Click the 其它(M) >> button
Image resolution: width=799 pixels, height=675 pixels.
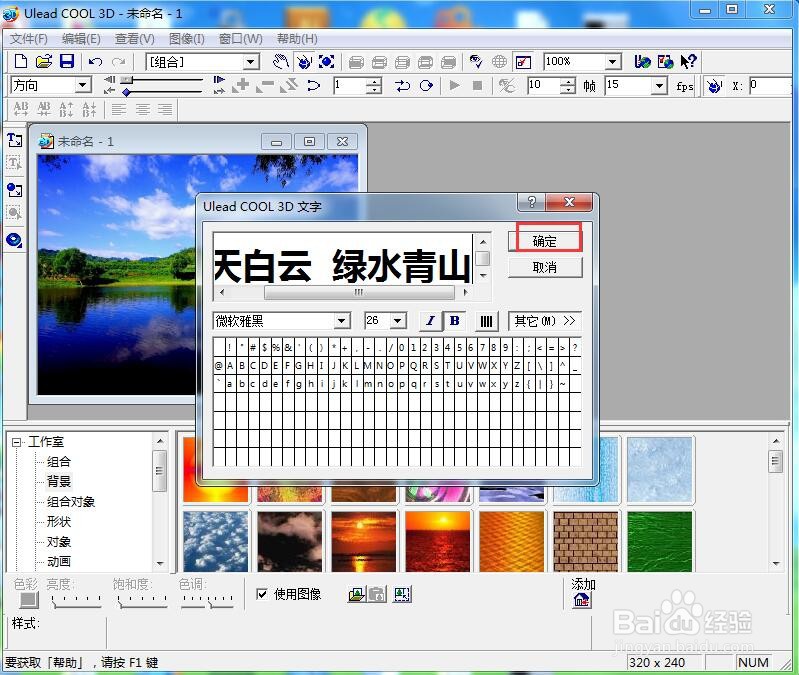545,321
